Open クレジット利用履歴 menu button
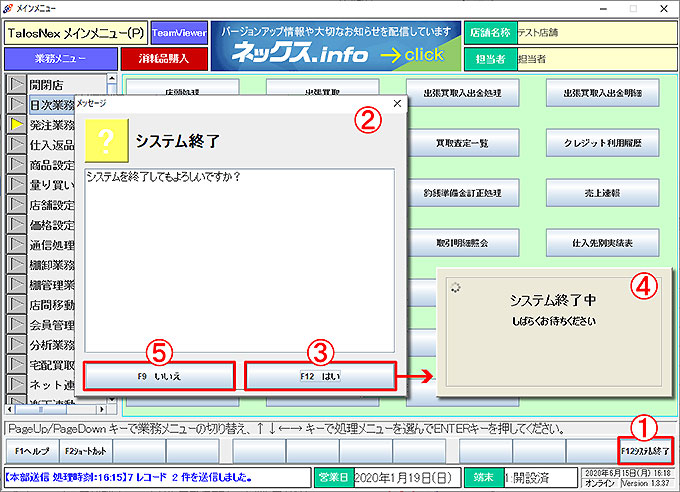Screen dimensions: 680x492 602,143
